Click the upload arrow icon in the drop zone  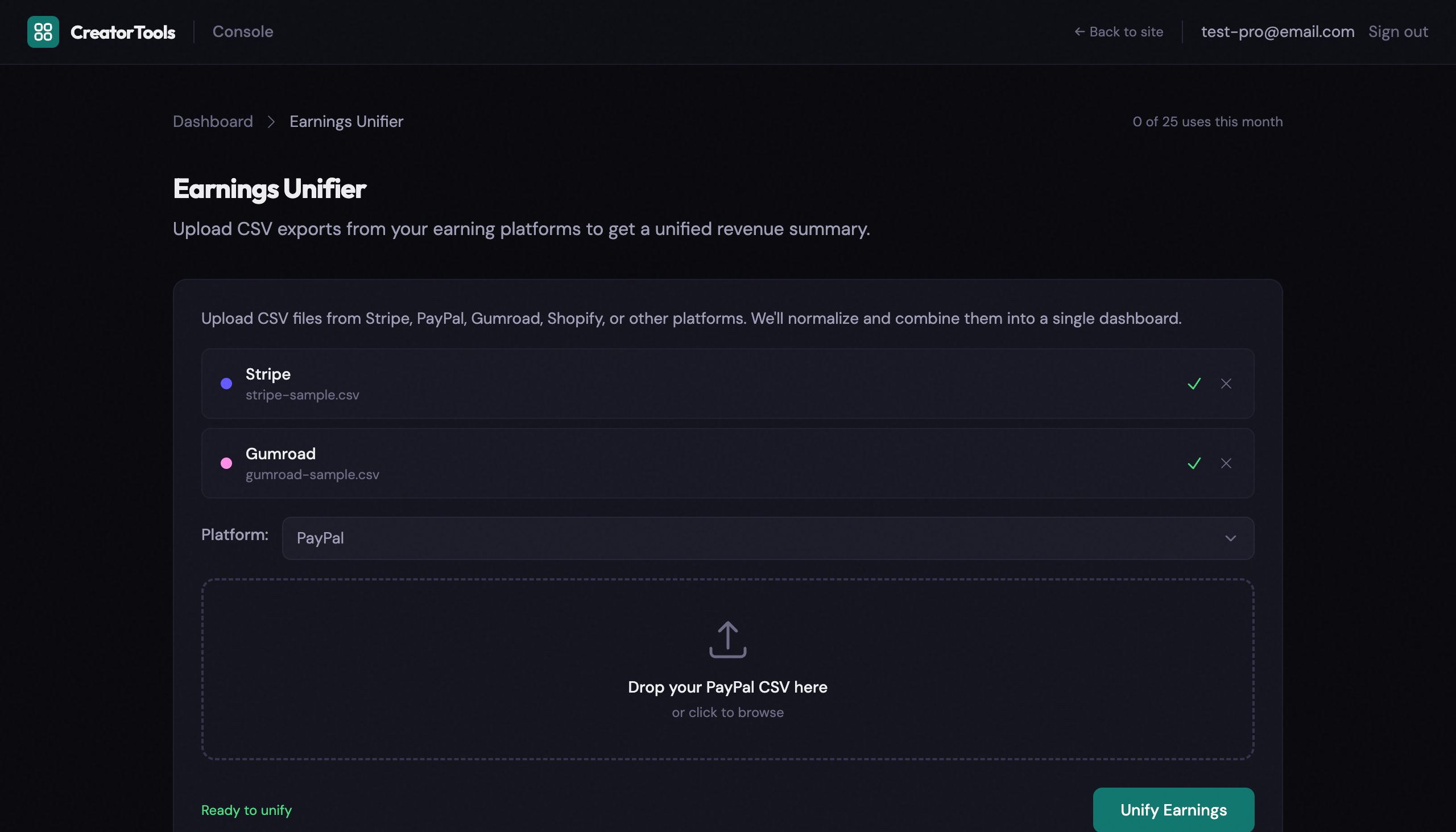(727, 639)
